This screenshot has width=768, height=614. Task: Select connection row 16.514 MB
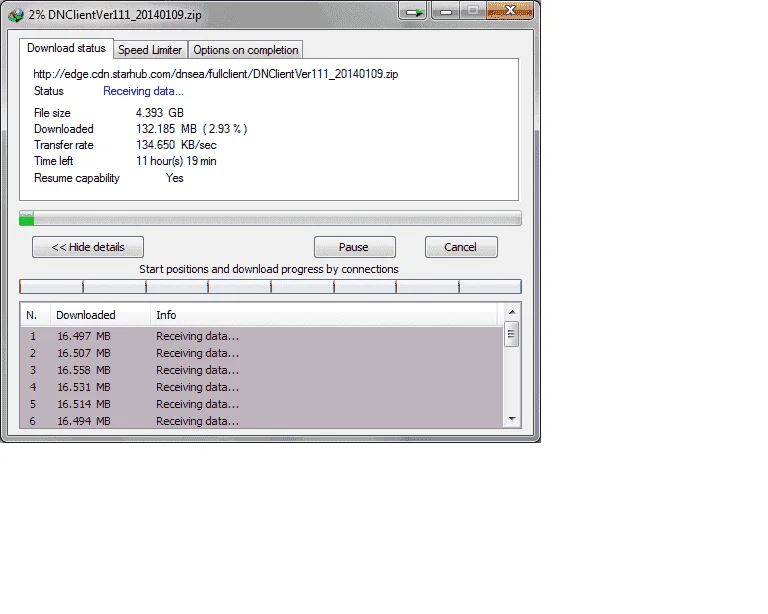pos(262,404)
